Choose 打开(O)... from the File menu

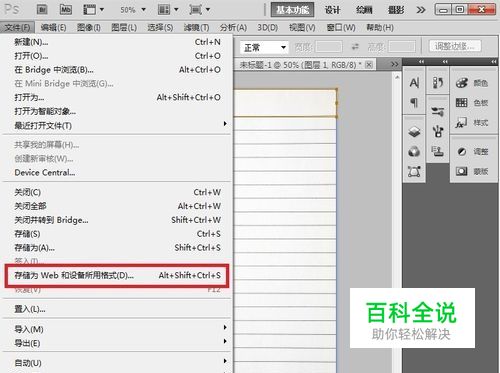coord(117,56)
